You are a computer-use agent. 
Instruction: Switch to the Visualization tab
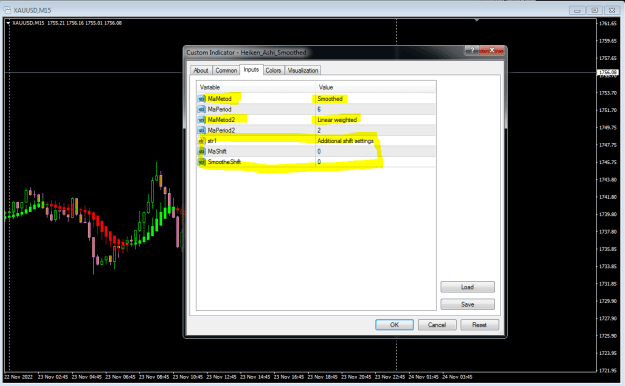[303, 71]
